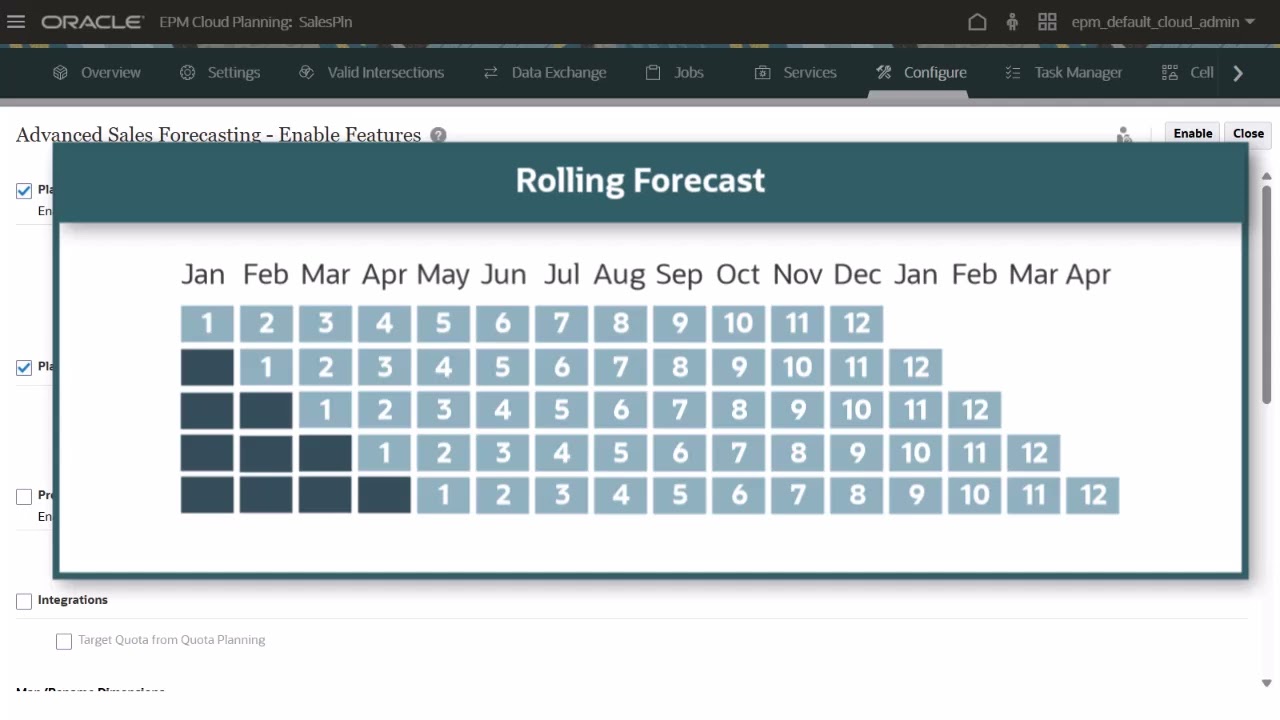Click the Oracle logo

coord(93,21)
